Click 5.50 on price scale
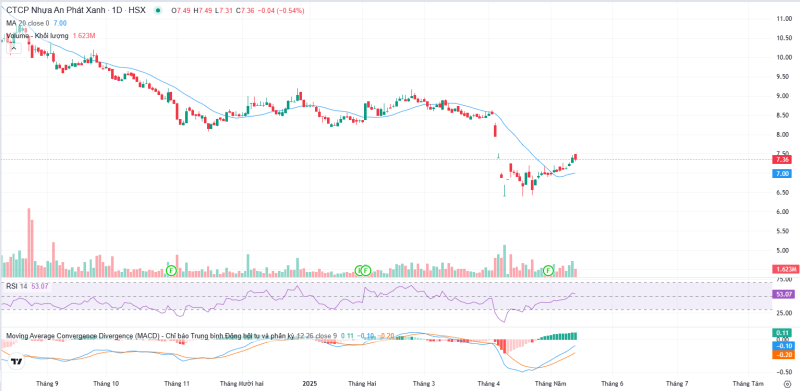Screen dimensions: 800x391 coord(784,231)
